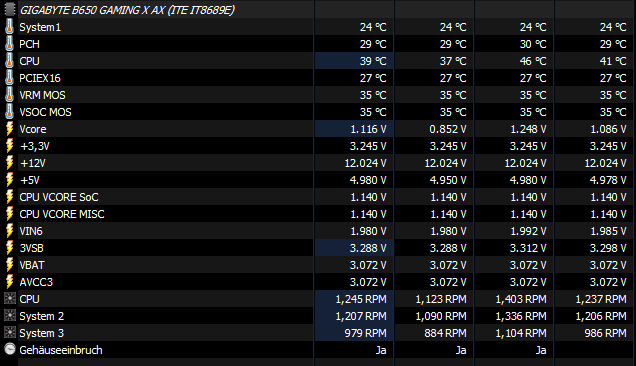The image size is (636, 366).
Task: Click the thermometer icon beside VSOC MOS
Action: click(9, 112)
